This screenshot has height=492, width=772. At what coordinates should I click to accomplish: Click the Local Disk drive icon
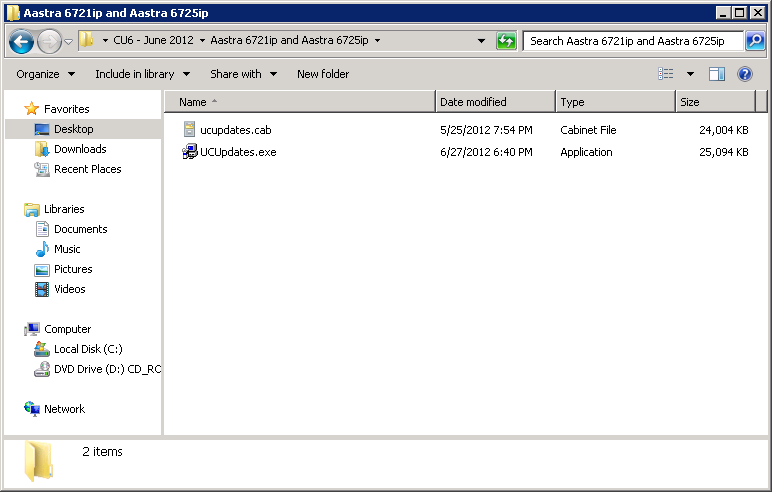(x=42, y=349)
